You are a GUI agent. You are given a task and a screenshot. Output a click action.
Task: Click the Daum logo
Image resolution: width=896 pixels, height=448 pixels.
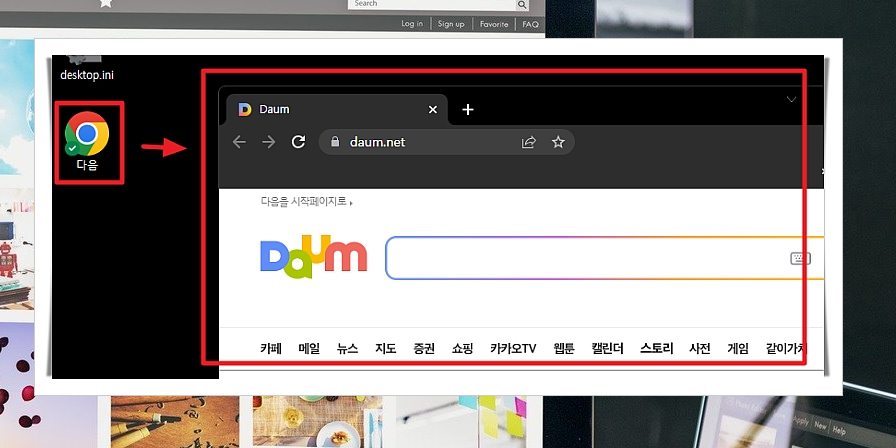(x=313, y=256)
